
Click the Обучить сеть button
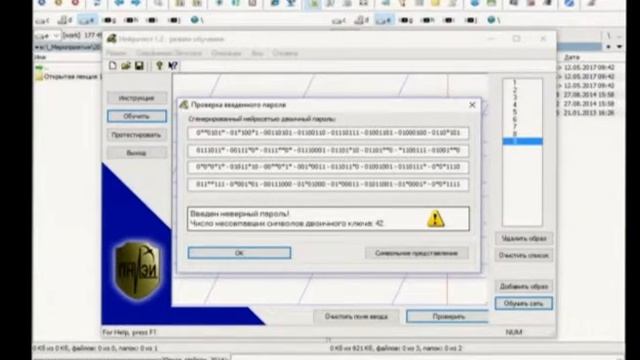pyautogui.click(x=524, y=304)
